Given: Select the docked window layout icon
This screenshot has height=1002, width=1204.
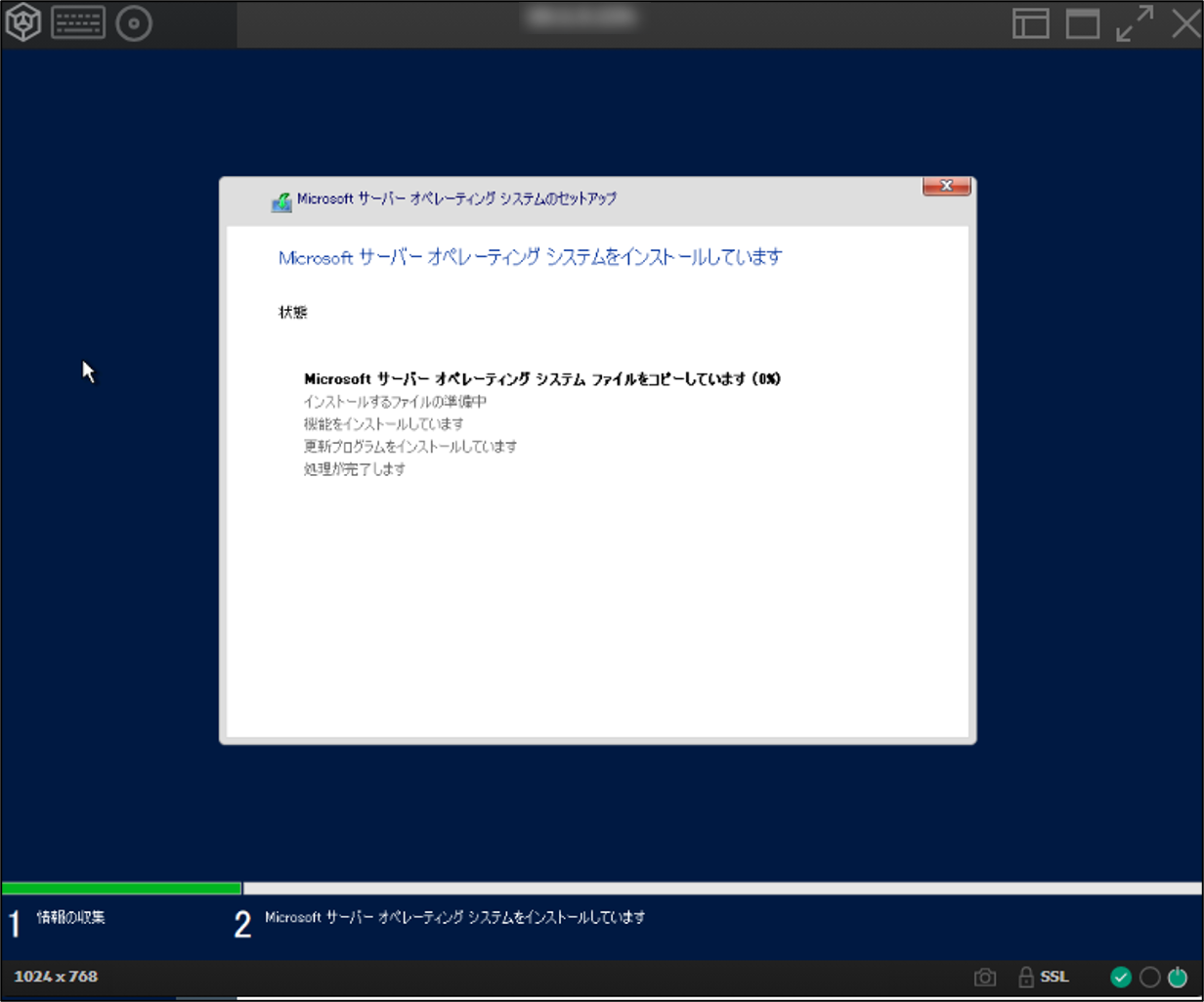Looking at the screenshot, I should point(1030,23).
